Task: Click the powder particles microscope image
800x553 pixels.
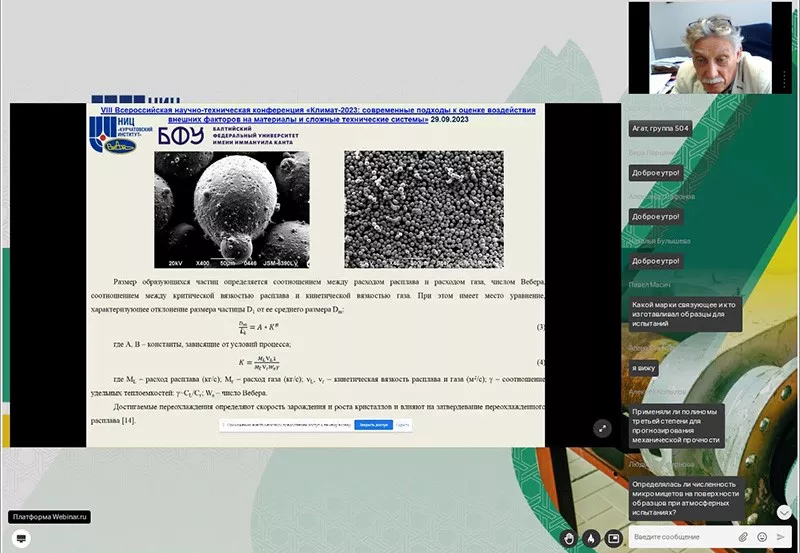Action: click(x=424, y=209)
